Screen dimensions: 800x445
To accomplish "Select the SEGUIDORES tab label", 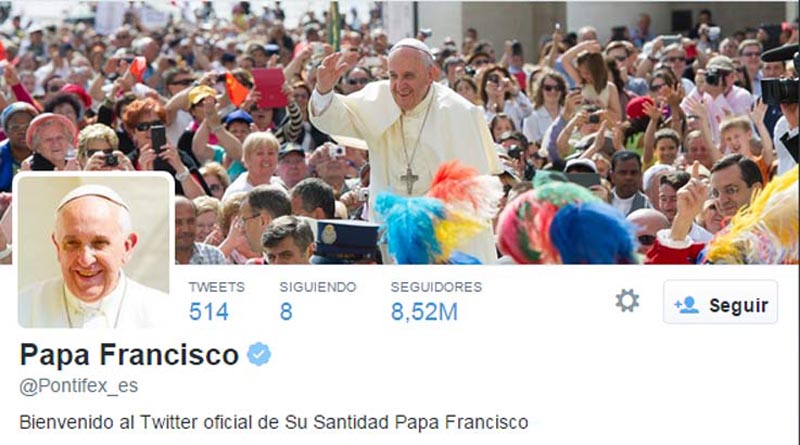I will click(436, 287).
